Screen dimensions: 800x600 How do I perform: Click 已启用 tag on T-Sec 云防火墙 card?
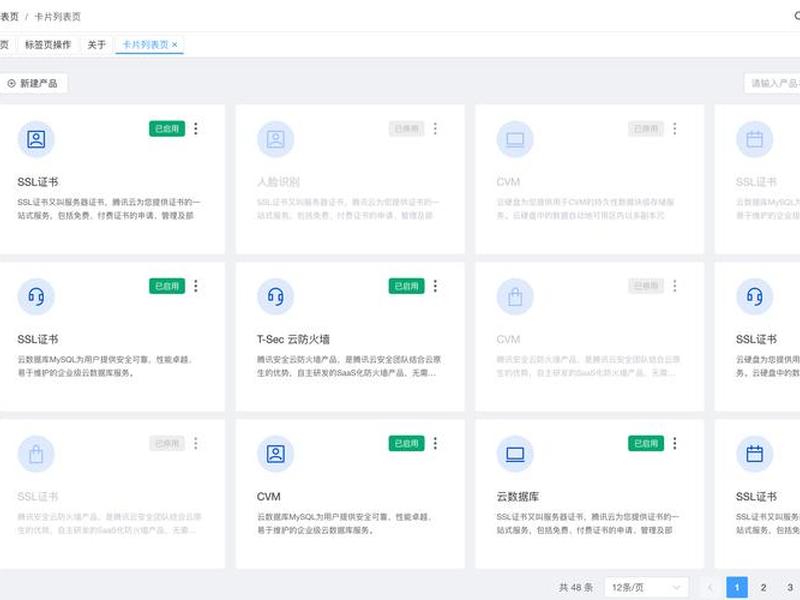tap(407, 286)
